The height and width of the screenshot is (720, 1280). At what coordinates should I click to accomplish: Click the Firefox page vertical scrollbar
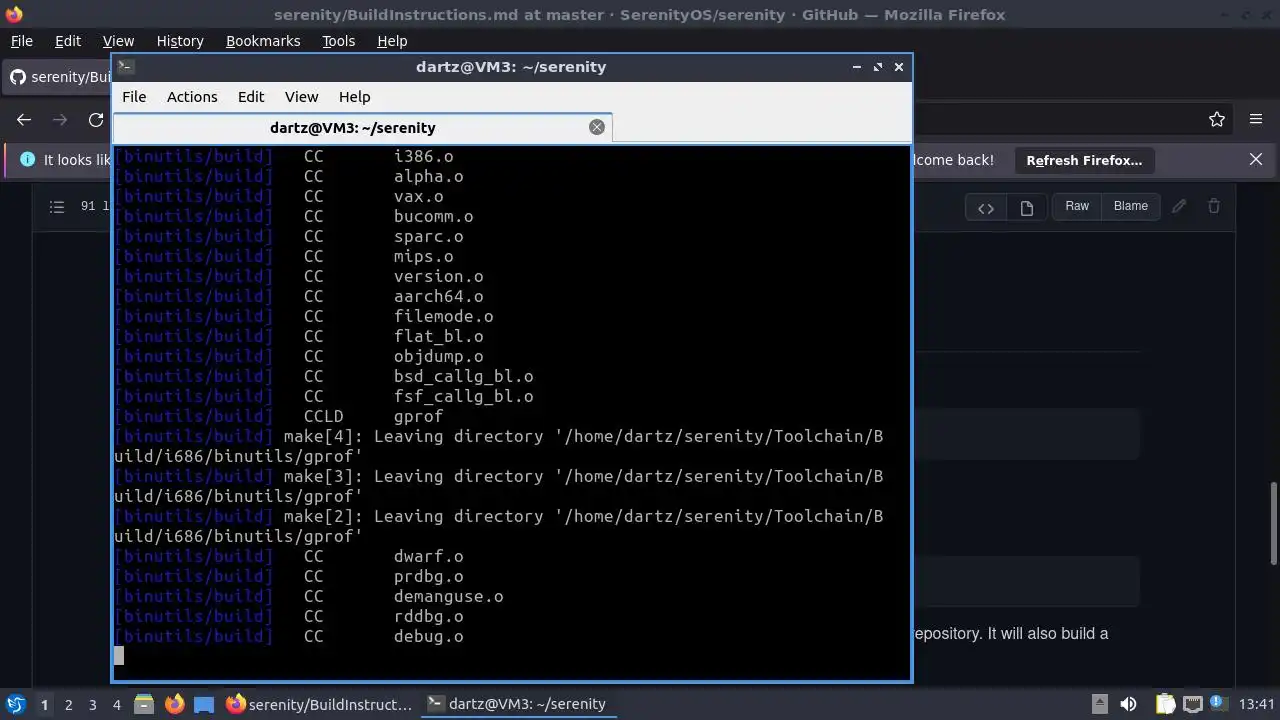(1273, 523)
